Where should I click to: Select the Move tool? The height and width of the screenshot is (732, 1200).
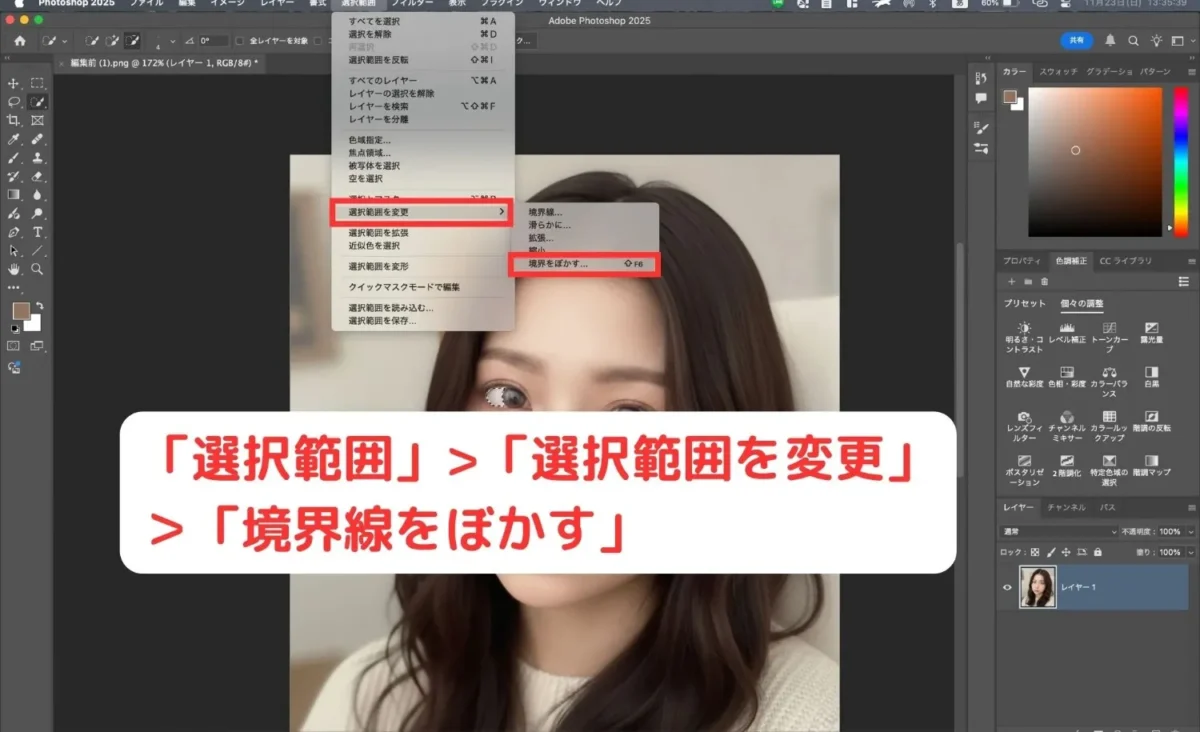pos(14,83)
